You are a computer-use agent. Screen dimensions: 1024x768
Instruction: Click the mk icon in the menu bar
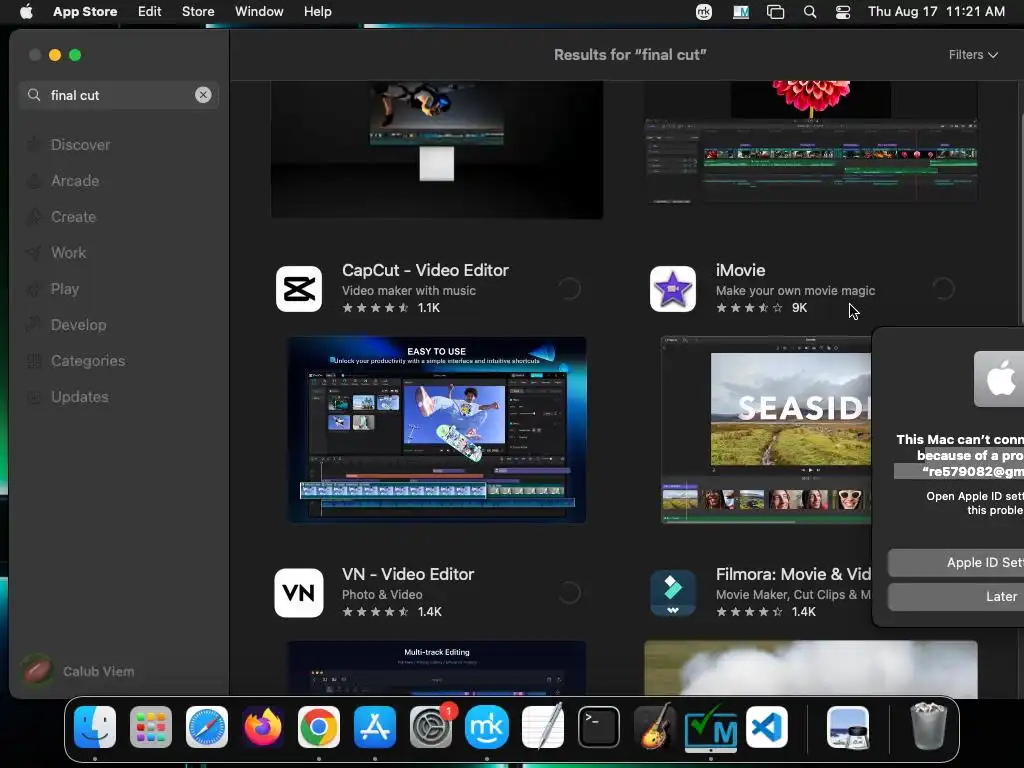click(703, 12)
